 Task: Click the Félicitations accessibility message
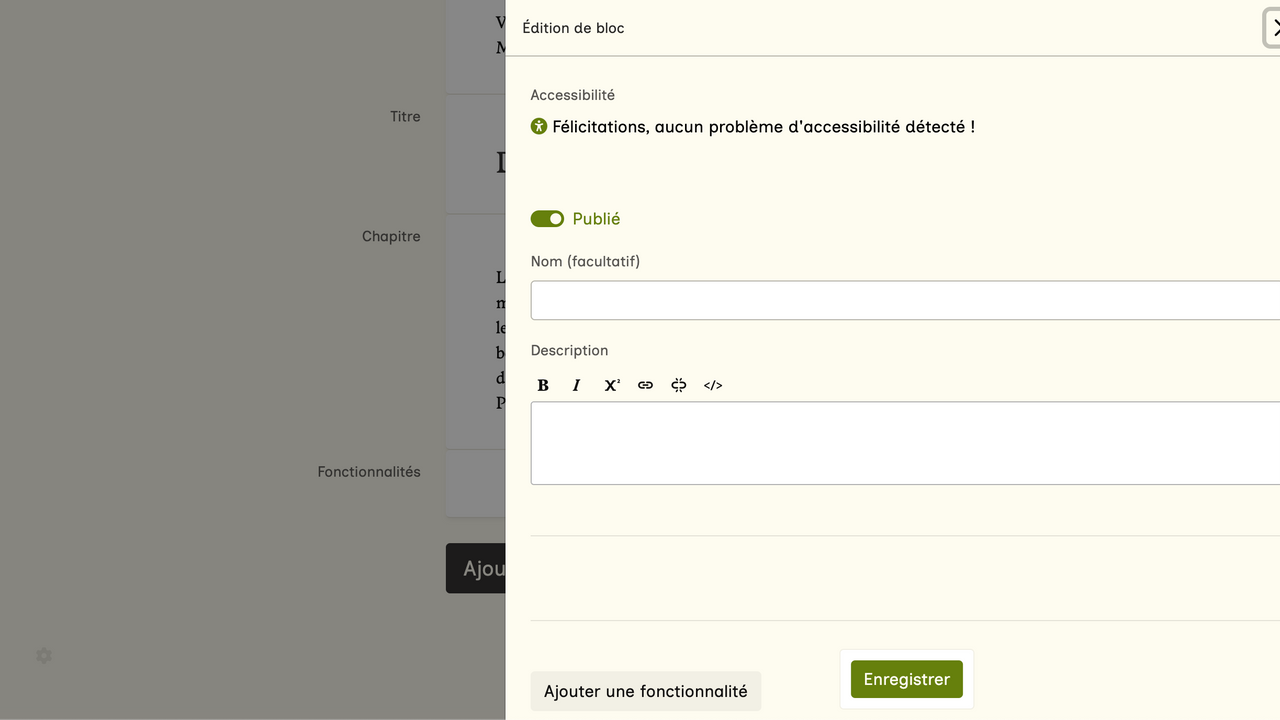pyautogui.click(x=763, y=127)
